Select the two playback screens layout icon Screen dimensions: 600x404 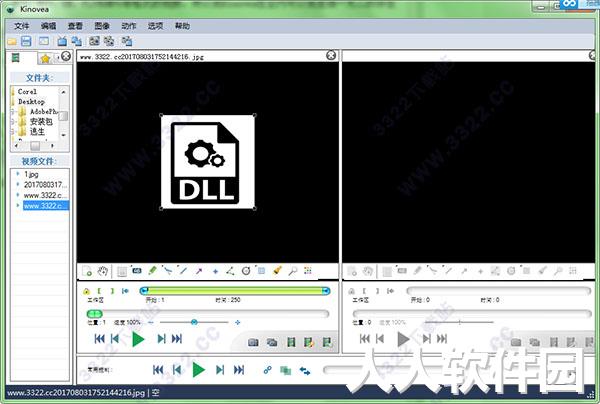coord(77,41)
